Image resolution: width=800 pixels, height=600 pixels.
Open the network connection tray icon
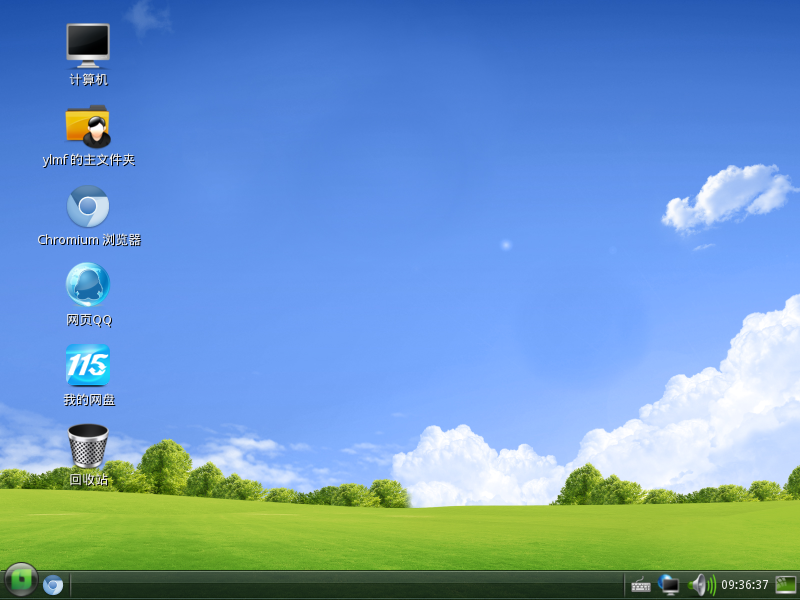(x=668, y=585)
